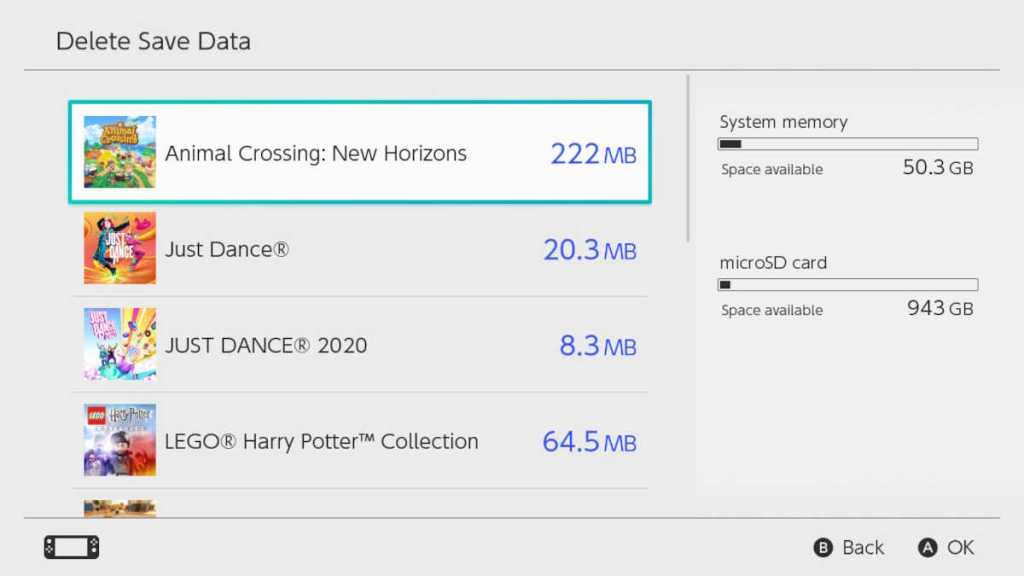Image resolution: width=1024 pixels, height=576 pixels.
Task: Click the Just Dance® game icon
Action: pos(119,248)
